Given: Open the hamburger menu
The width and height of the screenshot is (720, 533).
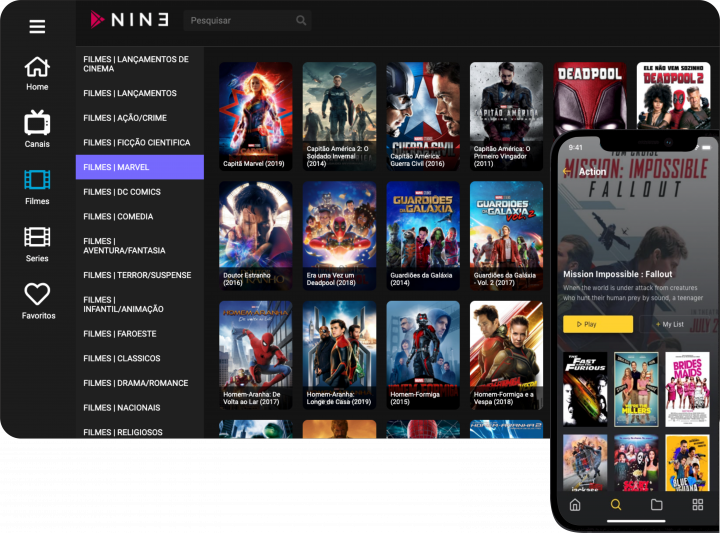Looking at the screenshot, I should click(x=37, y=27).
